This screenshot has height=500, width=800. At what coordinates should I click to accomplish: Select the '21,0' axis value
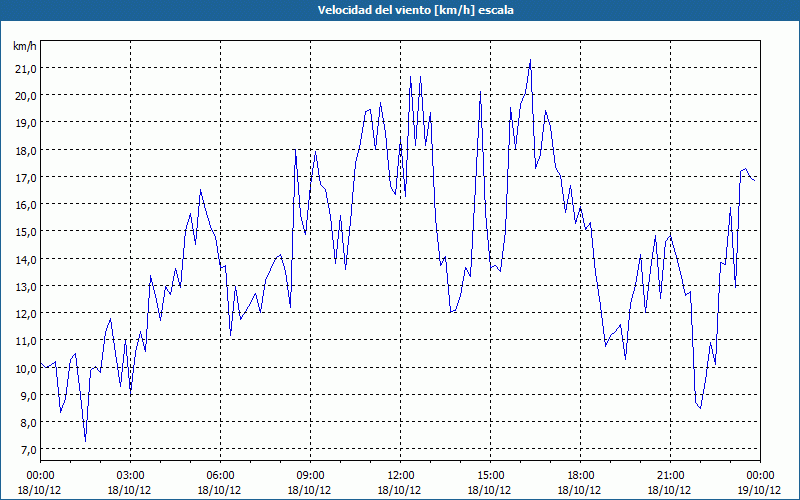tap(25, 69)
